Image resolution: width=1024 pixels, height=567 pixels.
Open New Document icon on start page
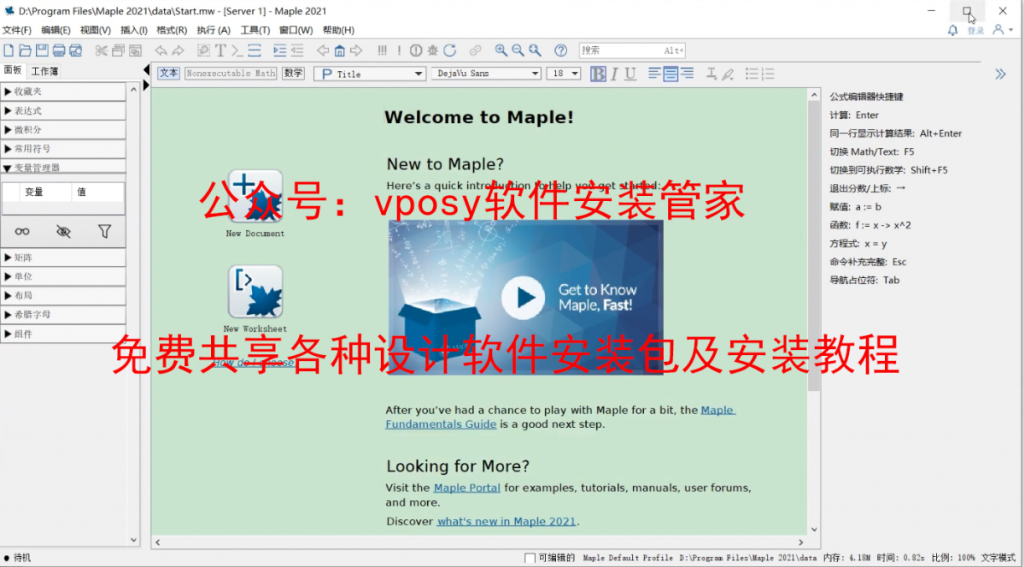click(255, 197)
